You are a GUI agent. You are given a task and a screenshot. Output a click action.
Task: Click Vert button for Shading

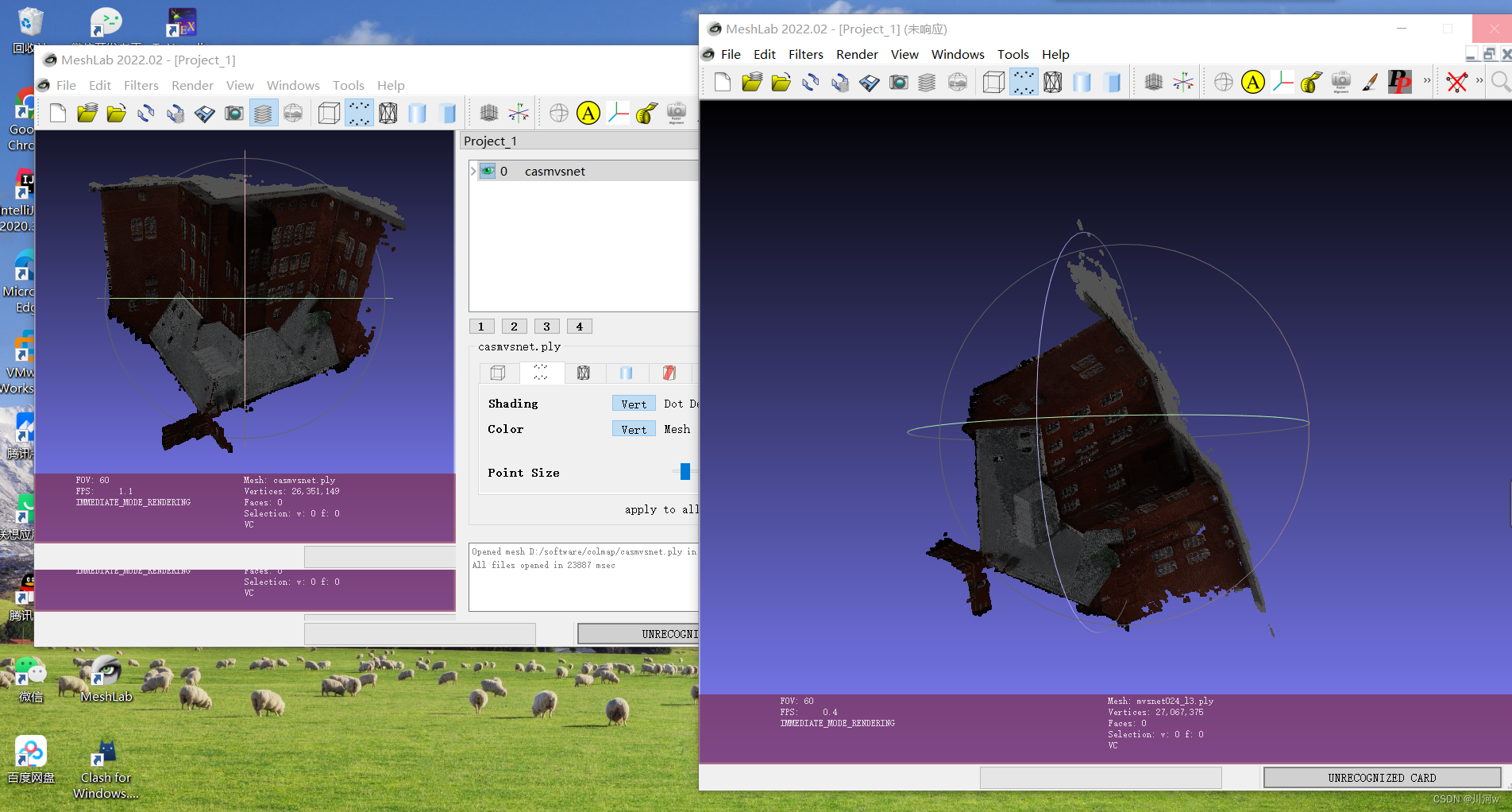[x=634, y=404]
